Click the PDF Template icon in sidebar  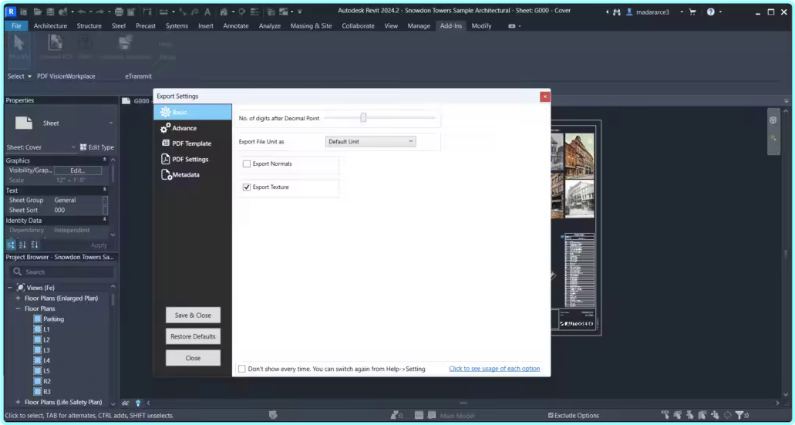click(x=165, y=144)
